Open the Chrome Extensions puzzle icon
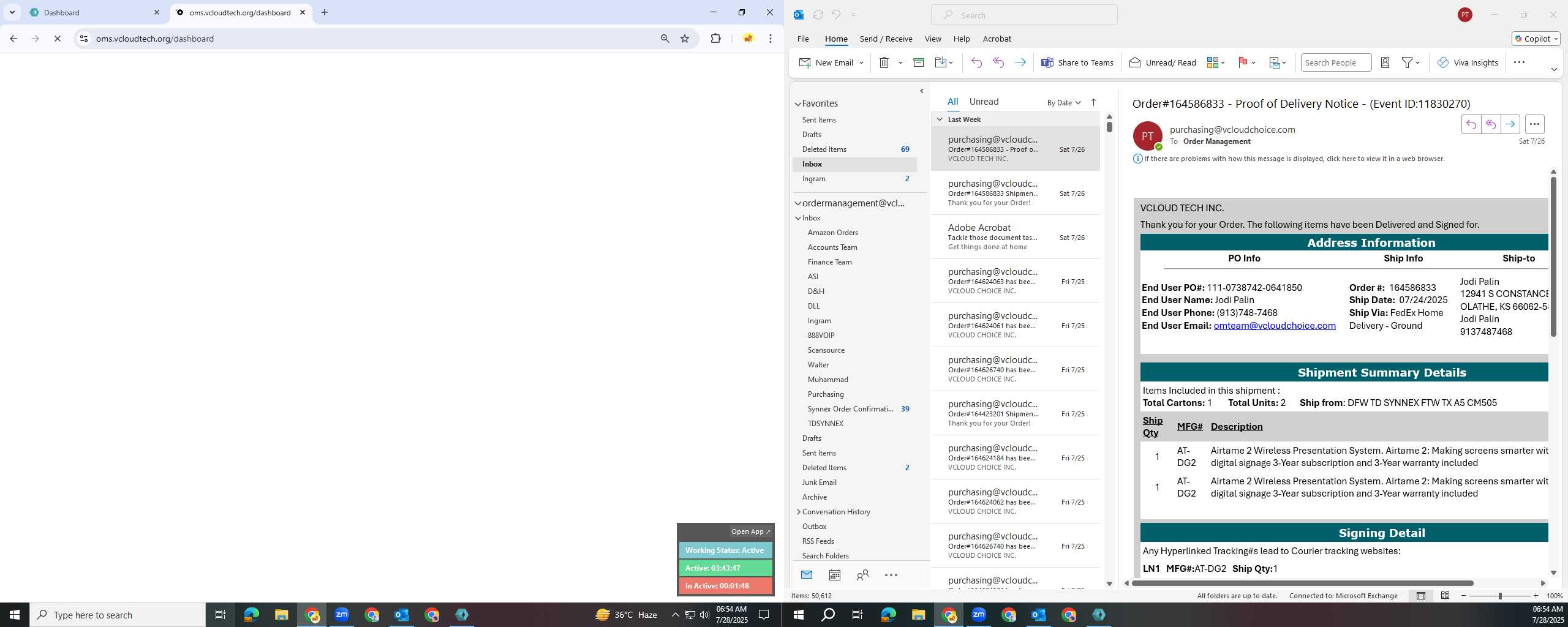Image resolution: width=1568 pixels, height=627 pixels. 715,39
